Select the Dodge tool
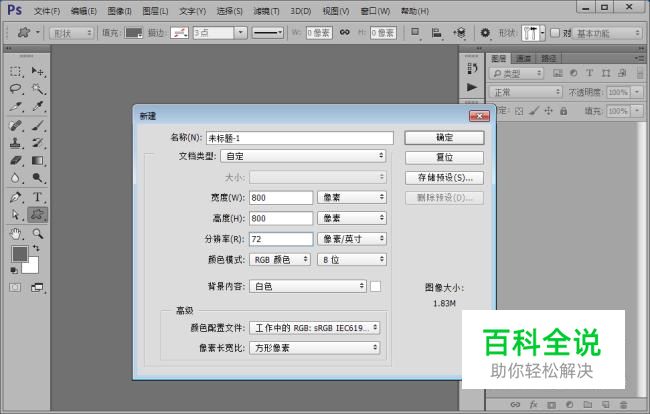This screenshot has width=650, height=414. pos(38,178)
